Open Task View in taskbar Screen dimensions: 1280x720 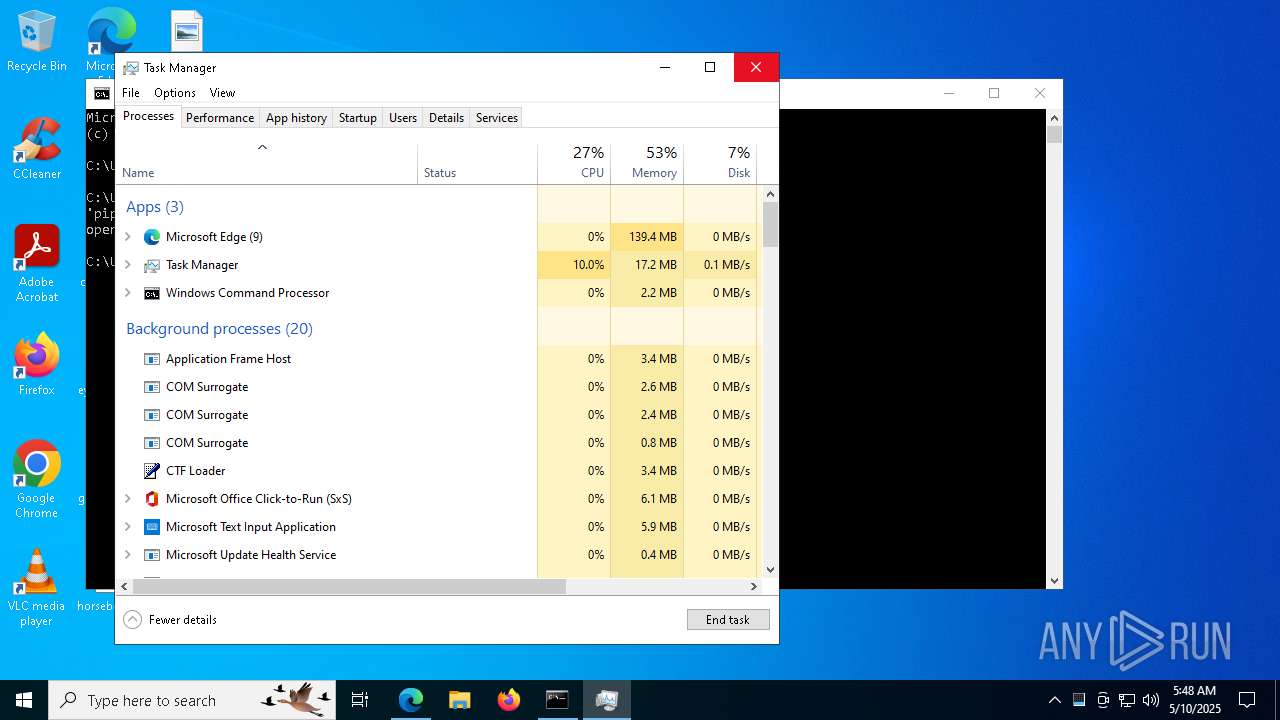(360, 700)
